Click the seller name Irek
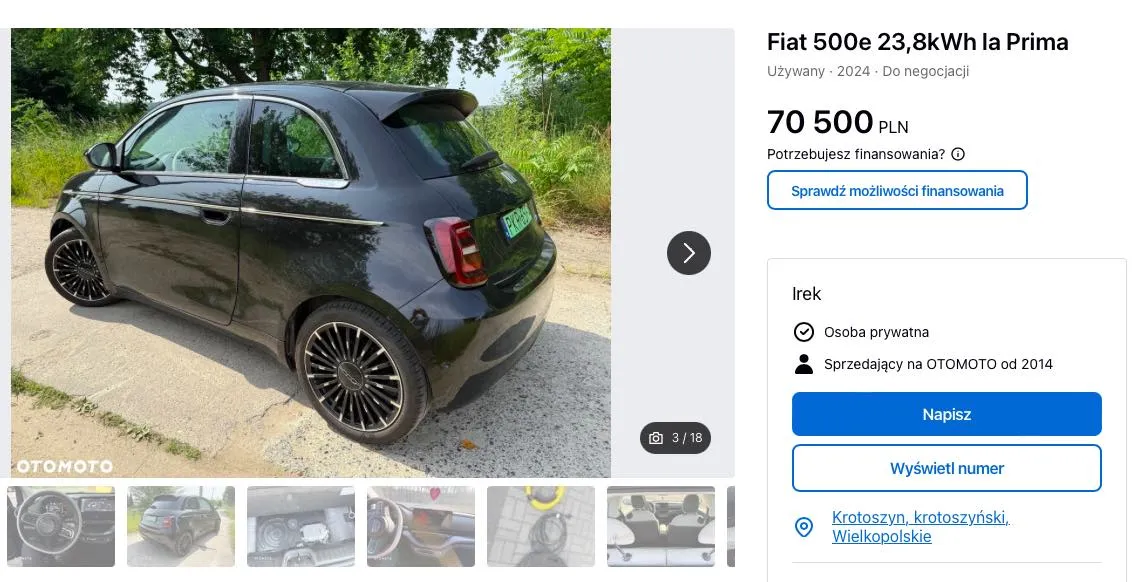The image size is (1137, 582). pyautogui.click(x=807, y=294)
